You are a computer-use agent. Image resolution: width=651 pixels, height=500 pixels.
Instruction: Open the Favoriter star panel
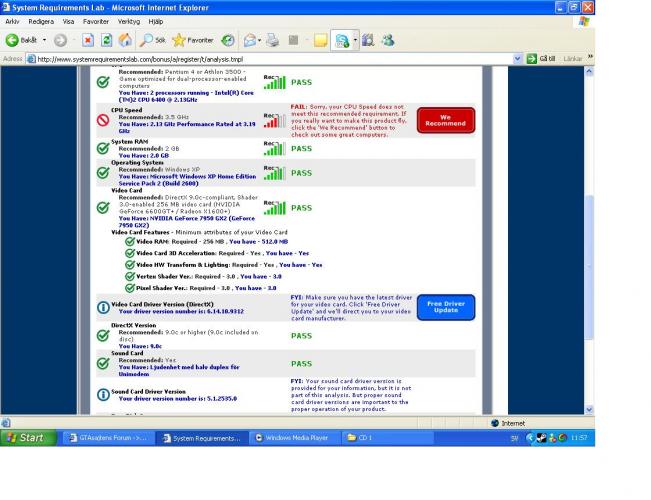pyautogui.click(x=193, y=40)
